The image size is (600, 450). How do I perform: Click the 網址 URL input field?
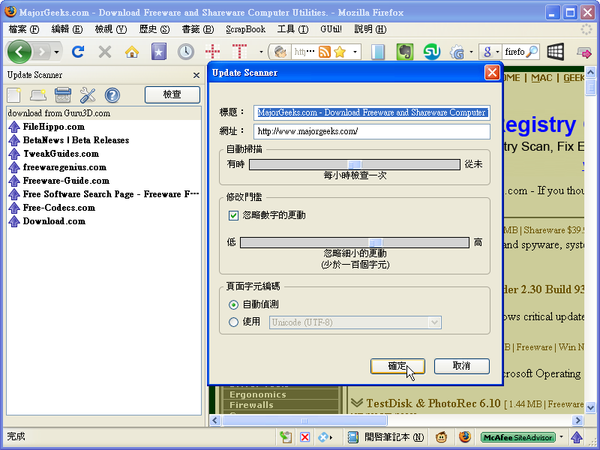click(x=372, y=131)
